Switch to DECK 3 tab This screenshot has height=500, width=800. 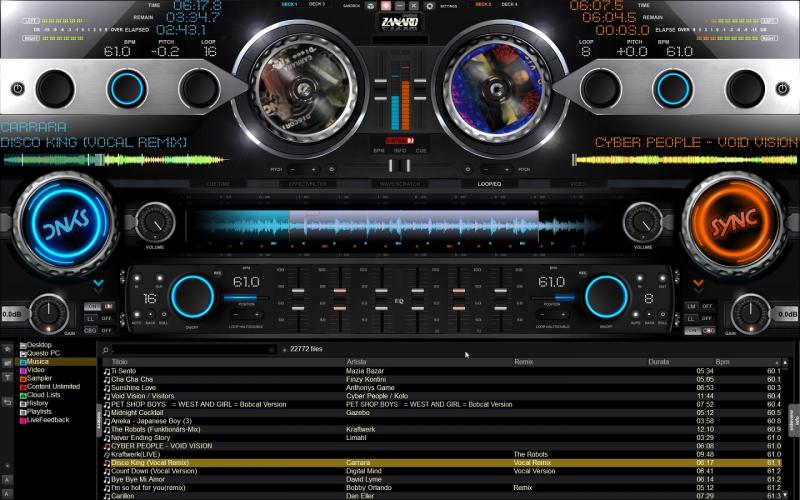[317, 4]
